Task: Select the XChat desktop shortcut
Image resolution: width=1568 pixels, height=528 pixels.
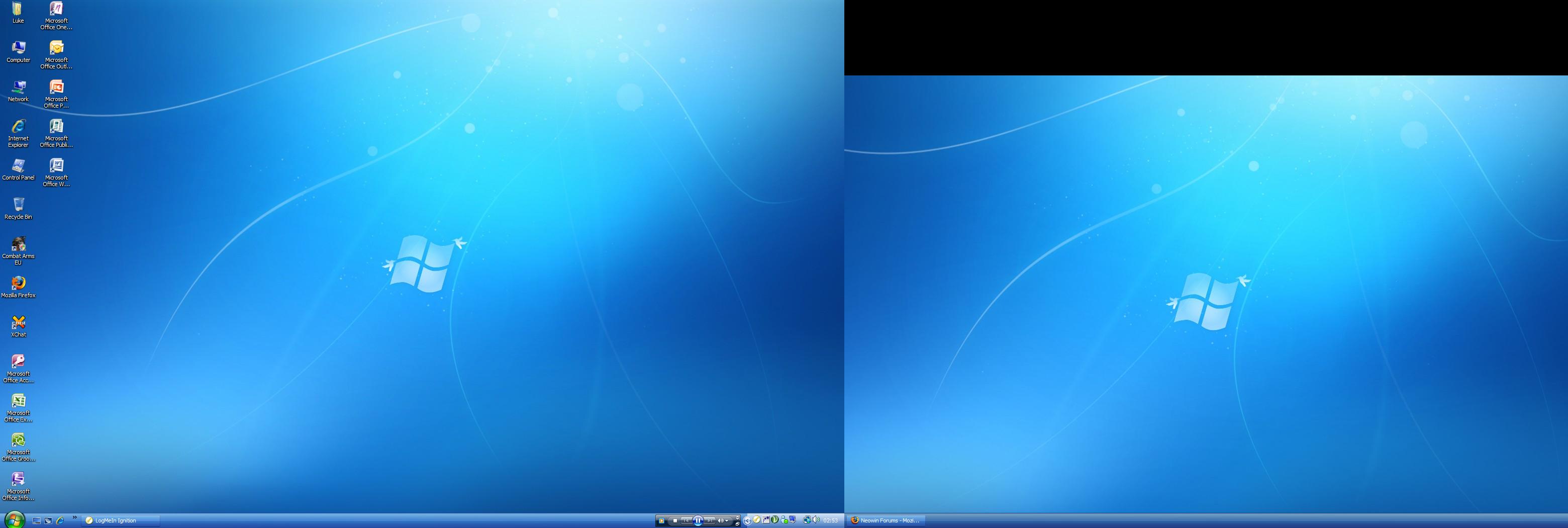Action: point(18,326)
